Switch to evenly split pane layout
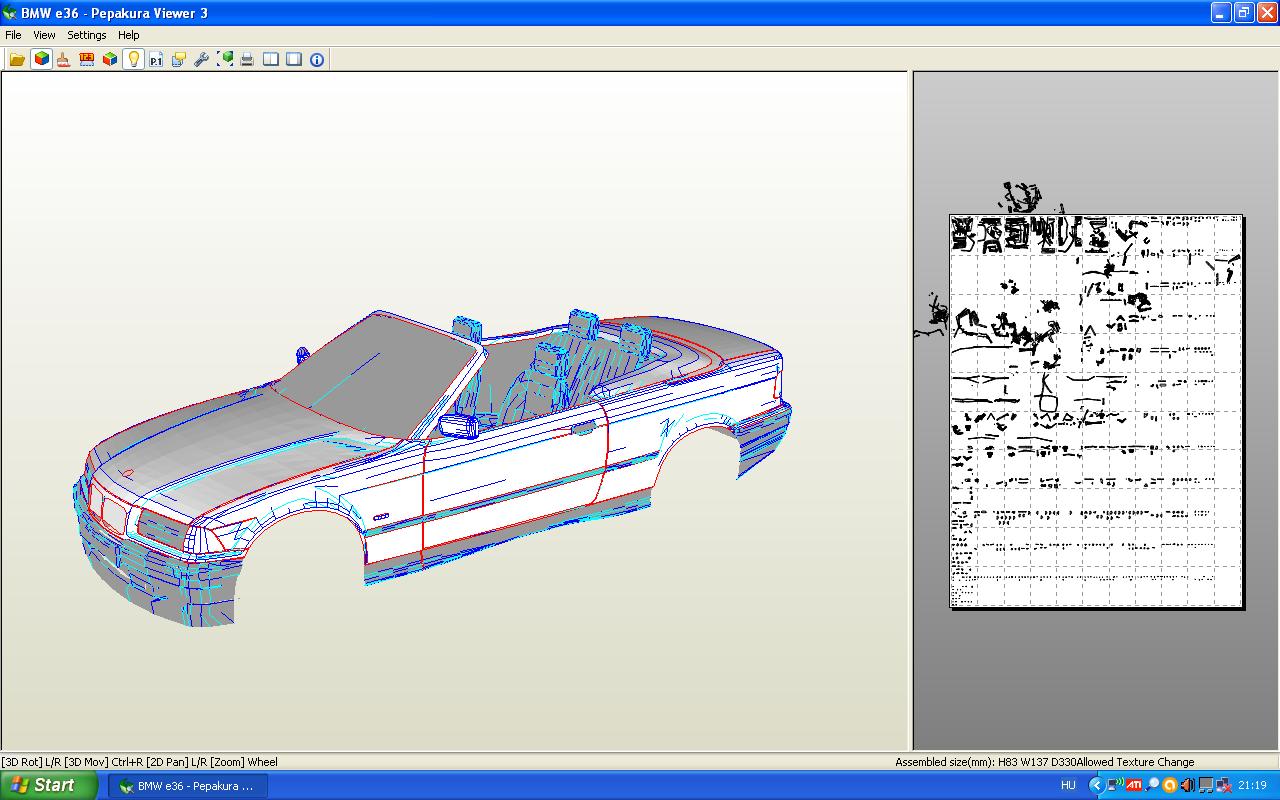This screenshot has width=1280, height=800. [271, 60]
